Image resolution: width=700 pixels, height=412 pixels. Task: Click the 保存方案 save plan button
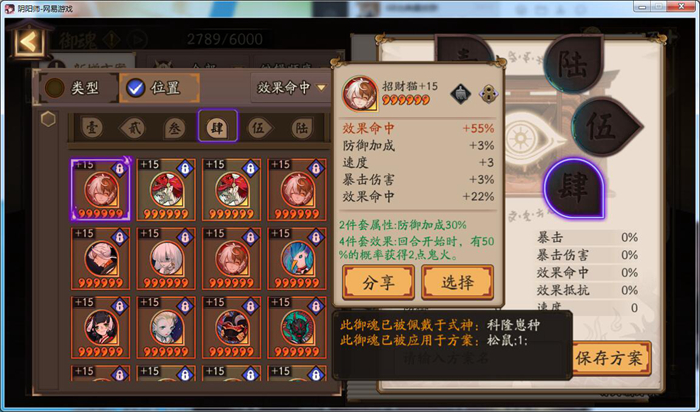point(609,358)
